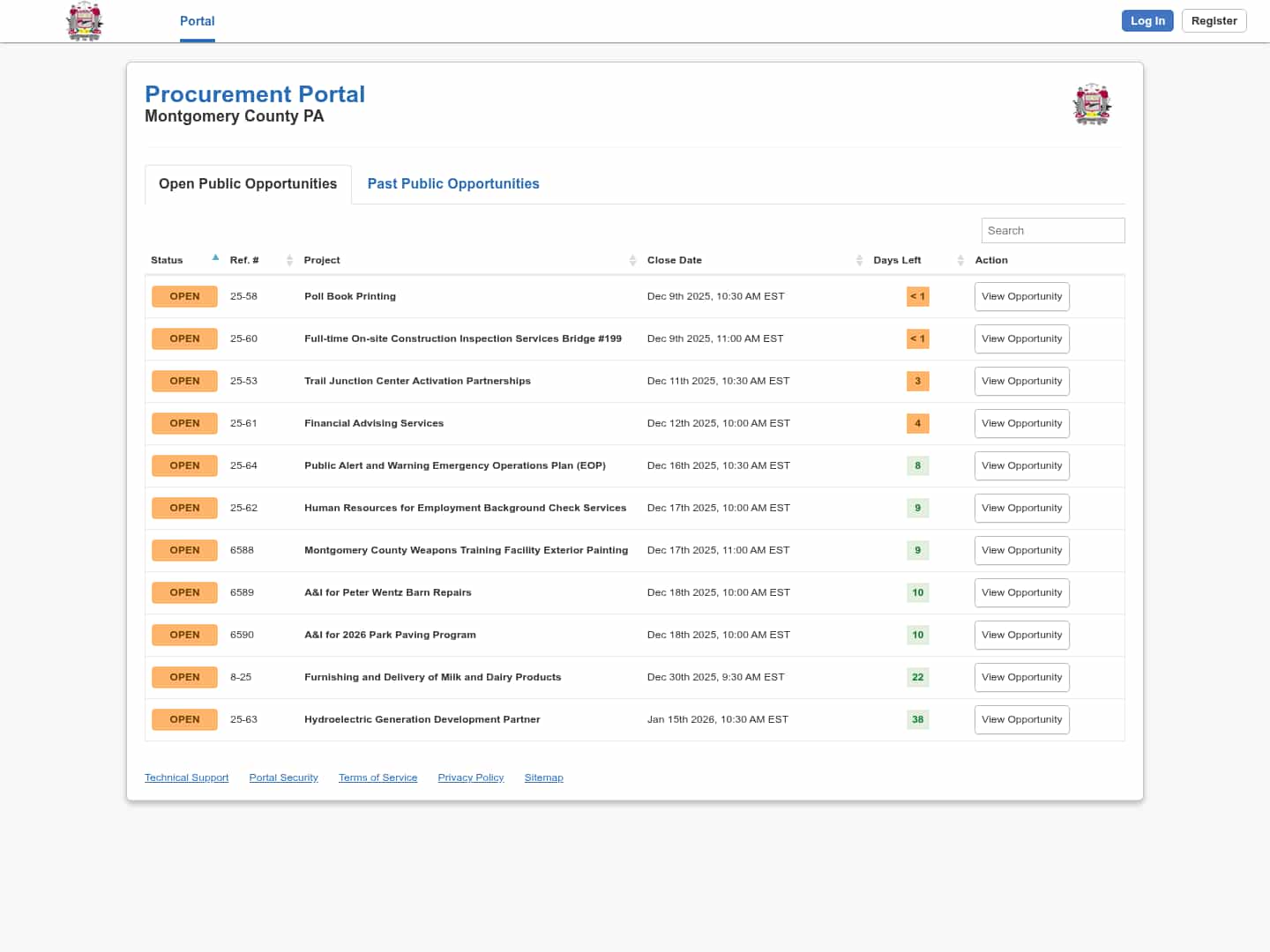Sort opportunities by Close Date column
Screen dimensions: 1270x952
coord(859,260)
